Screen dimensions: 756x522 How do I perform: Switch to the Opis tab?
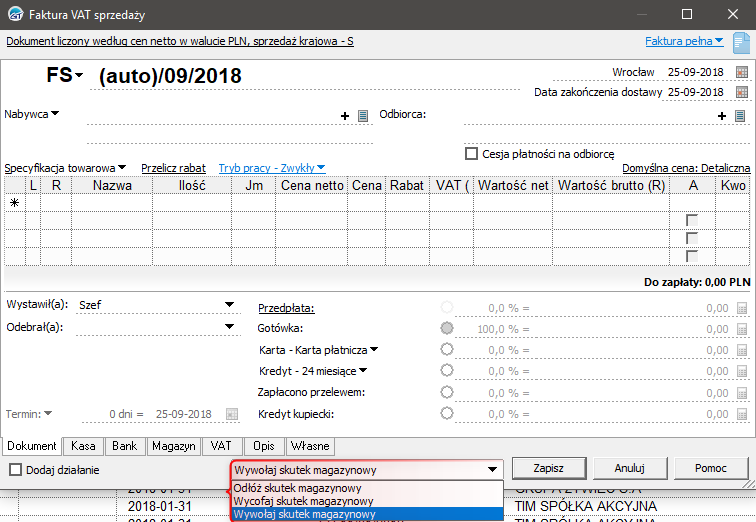coord(264,446)
